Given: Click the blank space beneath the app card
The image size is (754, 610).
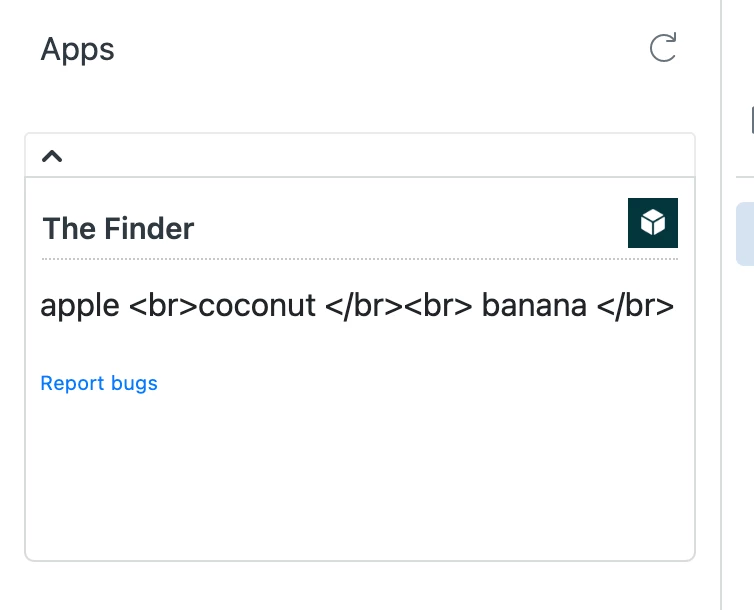Looking at the screenshot, I should 360,585.
